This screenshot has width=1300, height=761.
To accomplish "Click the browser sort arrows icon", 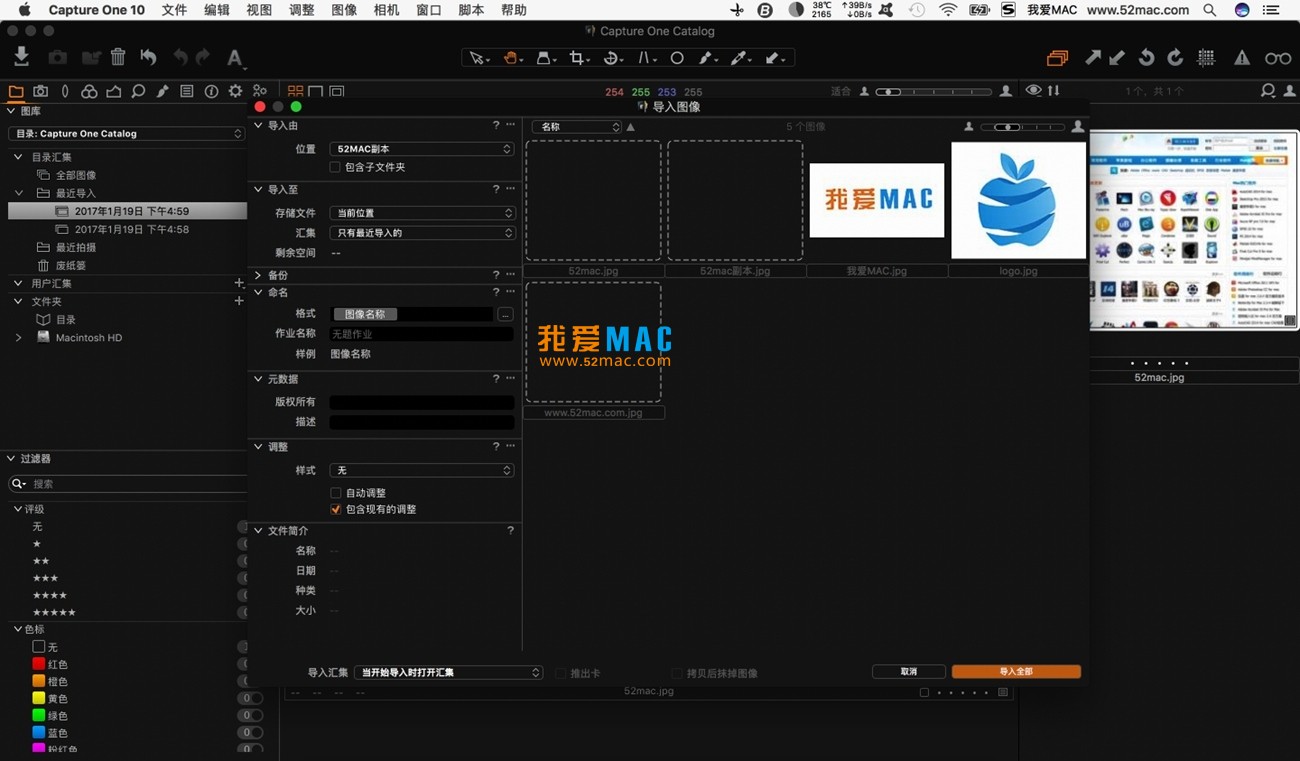I will [1053, 91].
